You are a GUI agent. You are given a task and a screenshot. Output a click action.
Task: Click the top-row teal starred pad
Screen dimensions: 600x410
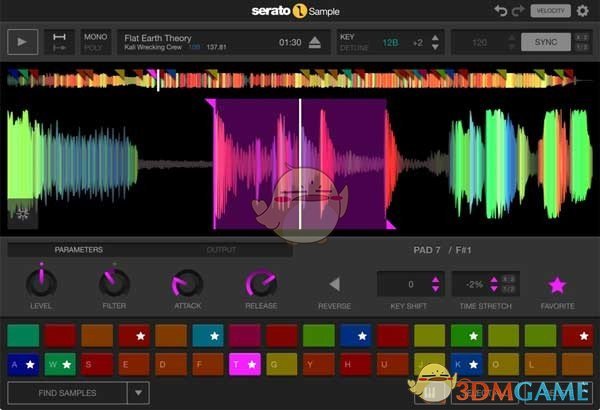[208, 336]
